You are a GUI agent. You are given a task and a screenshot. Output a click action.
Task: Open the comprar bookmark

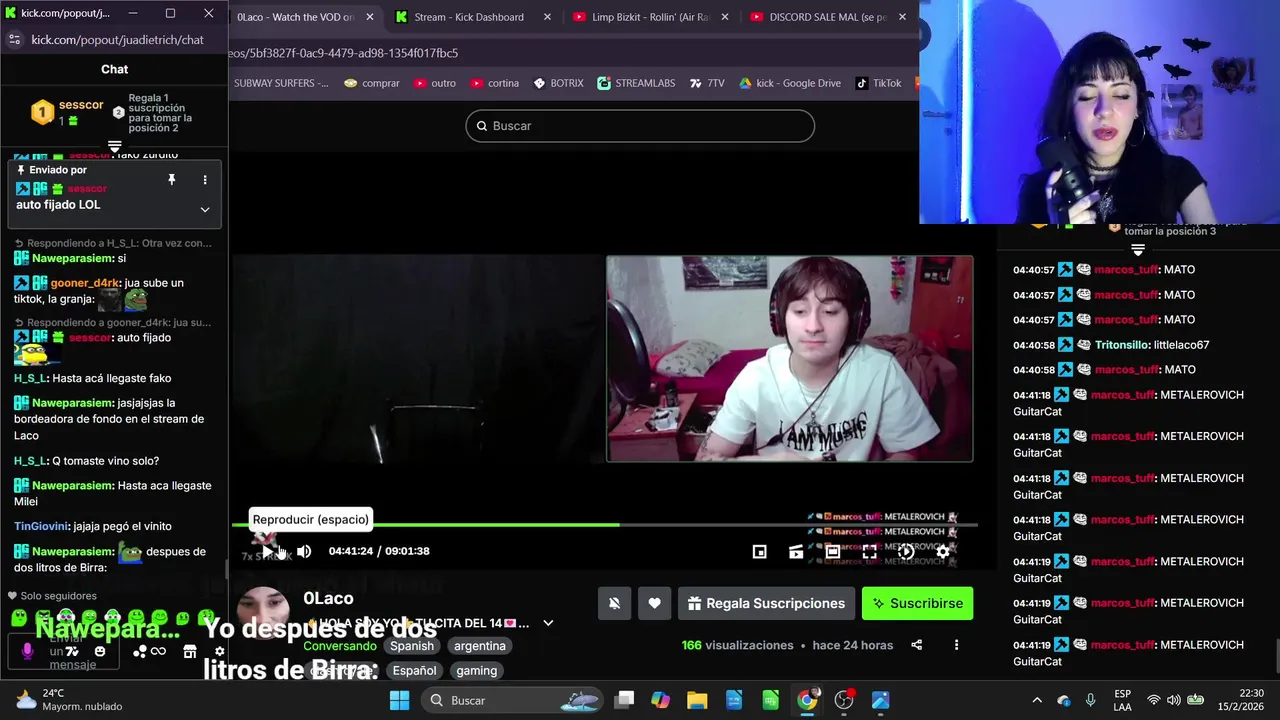point(371,83)
